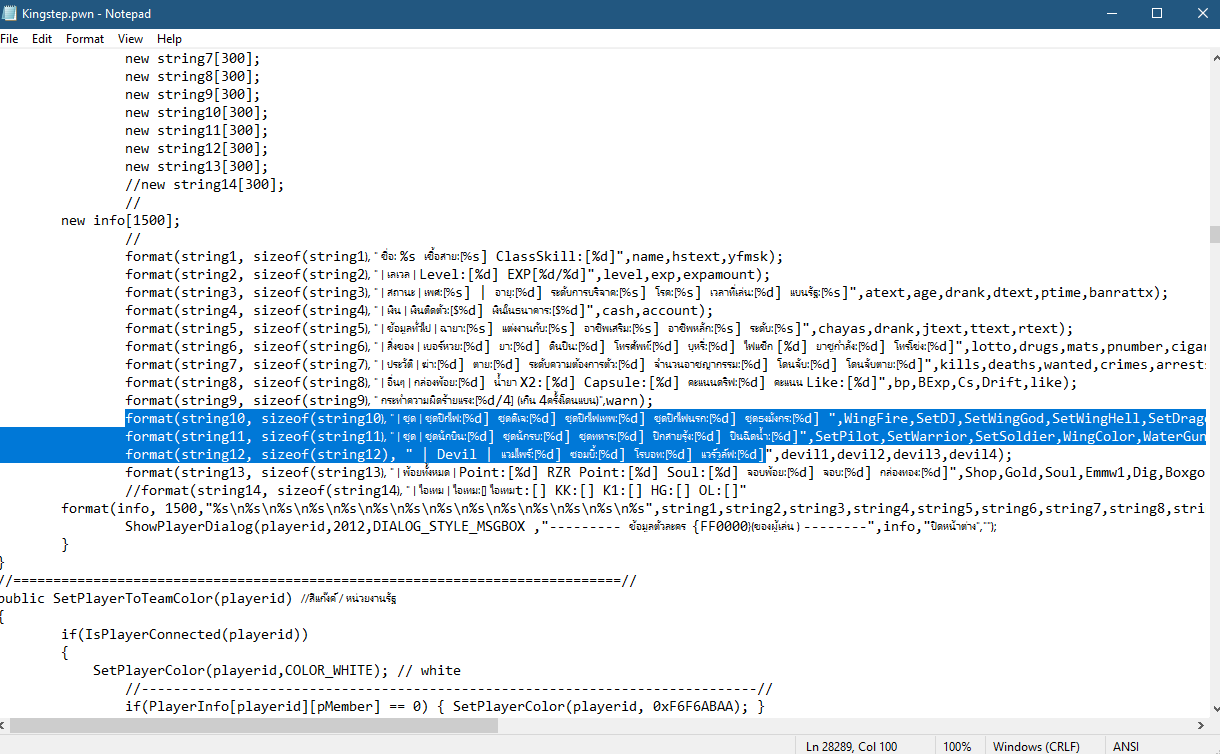Minimize the Notepad window
The height and width of the screenshot is (754, 1220).
click(x=1110, y=13)
